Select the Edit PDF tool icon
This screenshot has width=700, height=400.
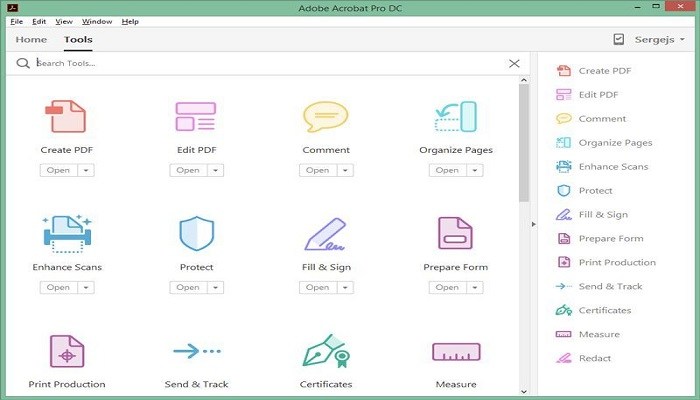pyautogui.click(x=195, y=117)
